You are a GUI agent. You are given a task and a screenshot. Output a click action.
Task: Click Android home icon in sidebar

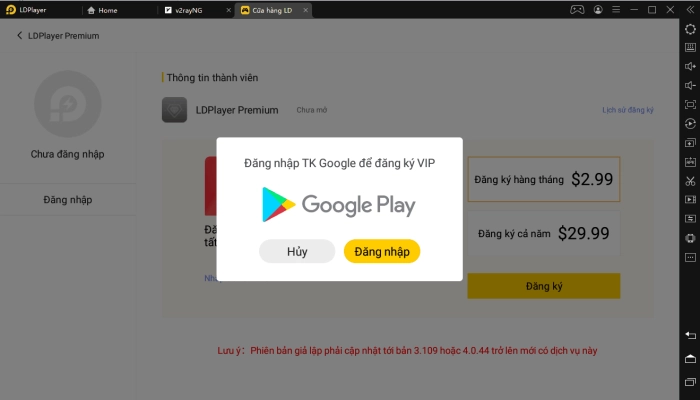tap(690, 358)
